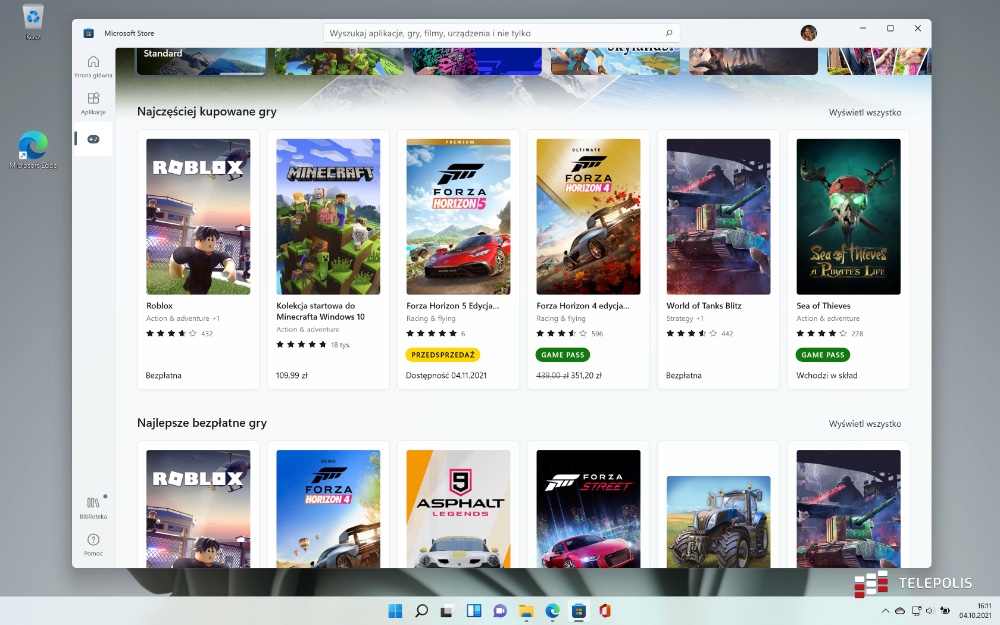1000x625 pixels.
Task: Select the Forza Horizon 5 preorder card
Action: 458,258
